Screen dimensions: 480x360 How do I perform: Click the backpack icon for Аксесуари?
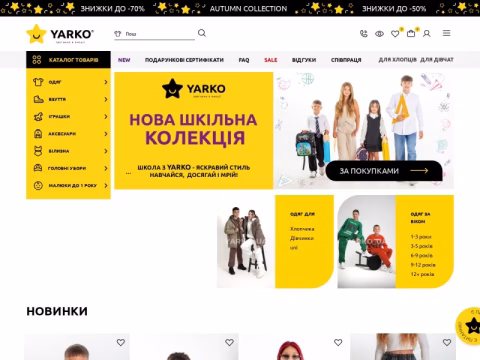click(x=38, y=134)
